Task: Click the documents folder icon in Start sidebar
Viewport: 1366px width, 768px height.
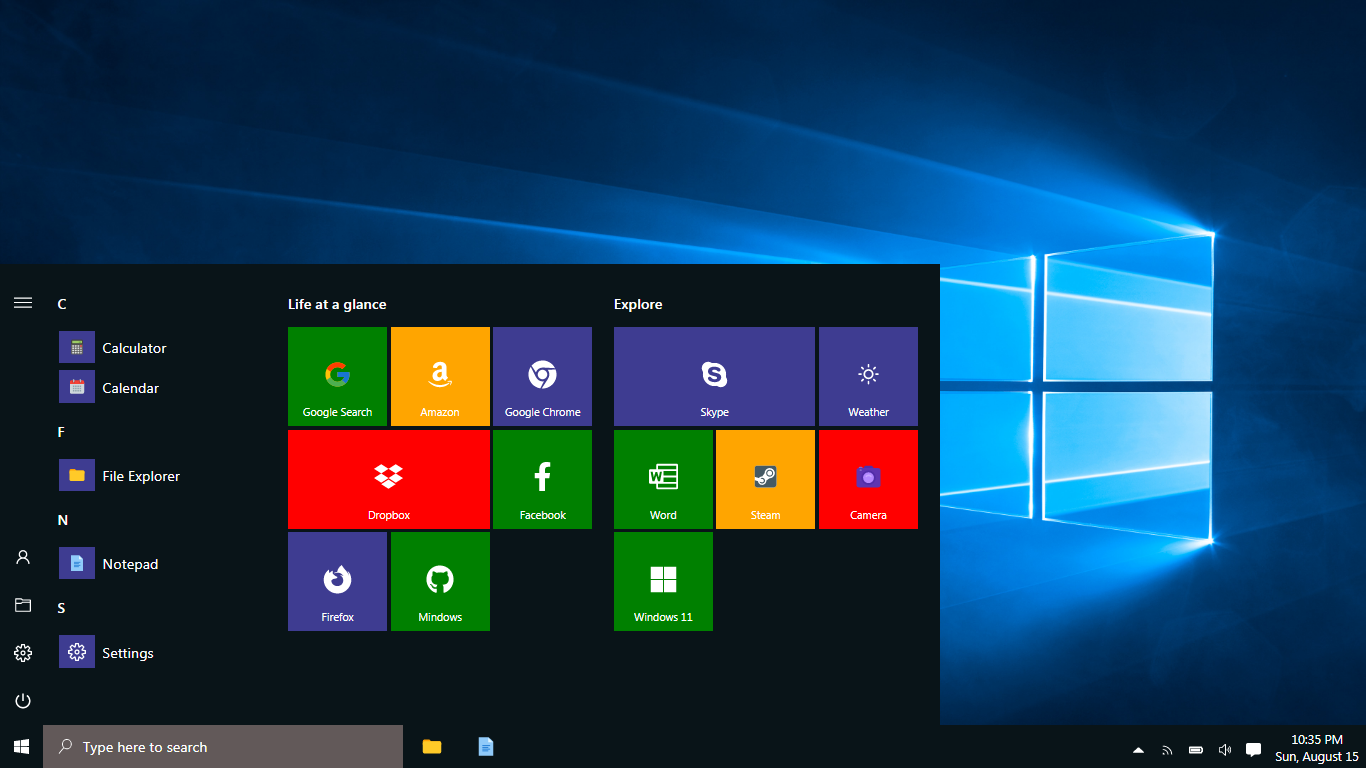Action: [23, 605]
